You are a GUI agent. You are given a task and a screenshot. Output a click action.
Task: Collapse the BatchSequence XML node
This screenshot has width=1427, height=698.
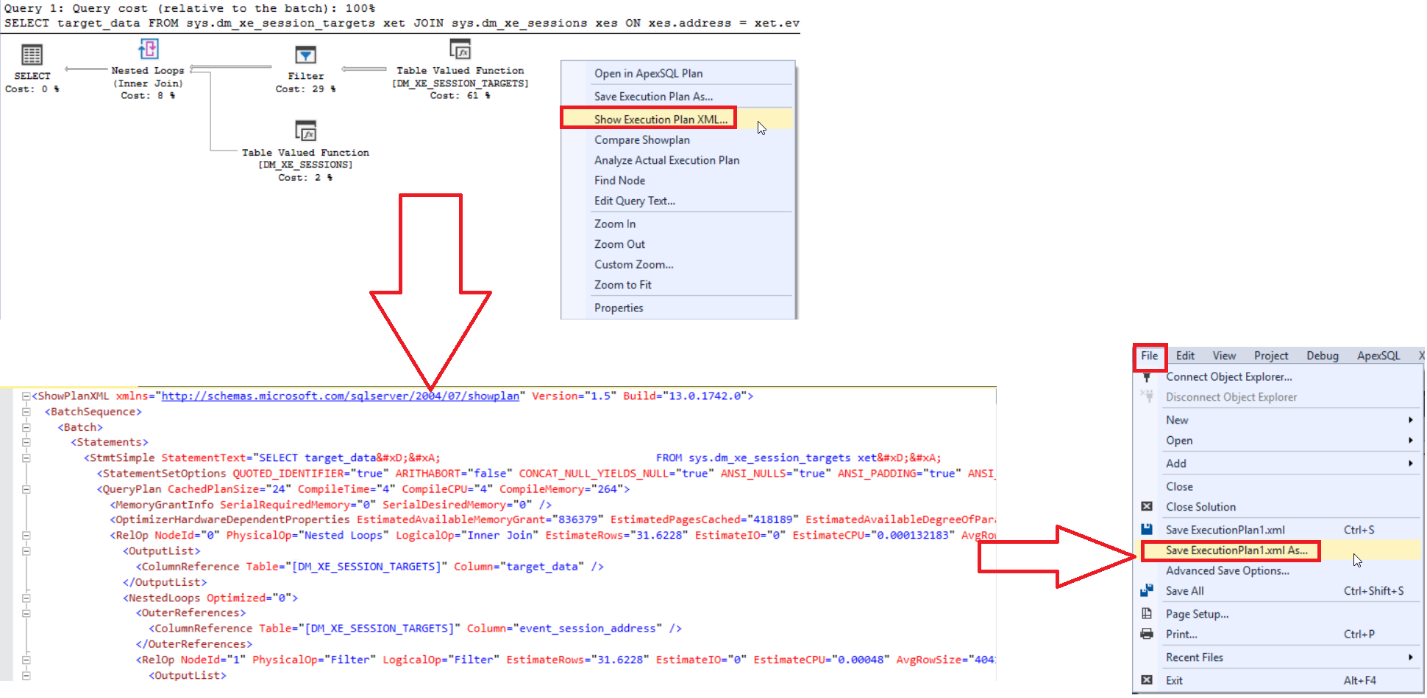24,411
